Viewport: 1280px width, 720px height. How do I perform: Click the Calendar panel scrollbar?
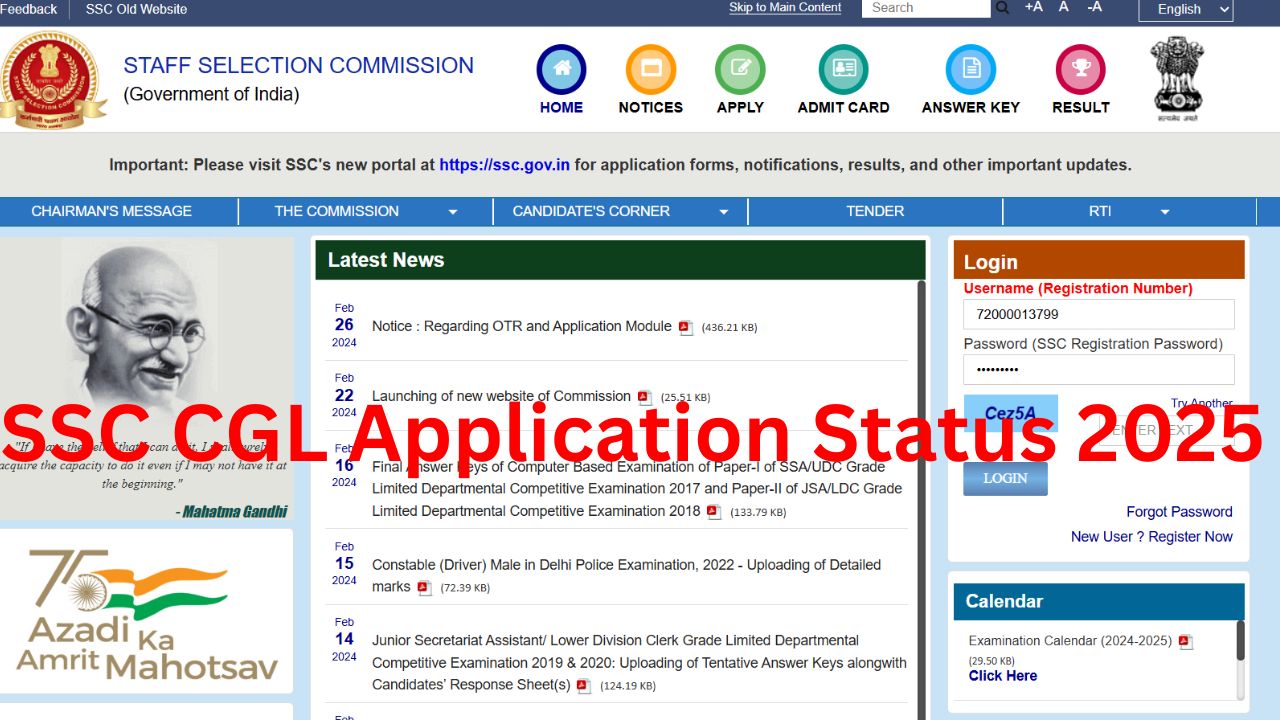pyautogui.click(x=1241, y=640)
